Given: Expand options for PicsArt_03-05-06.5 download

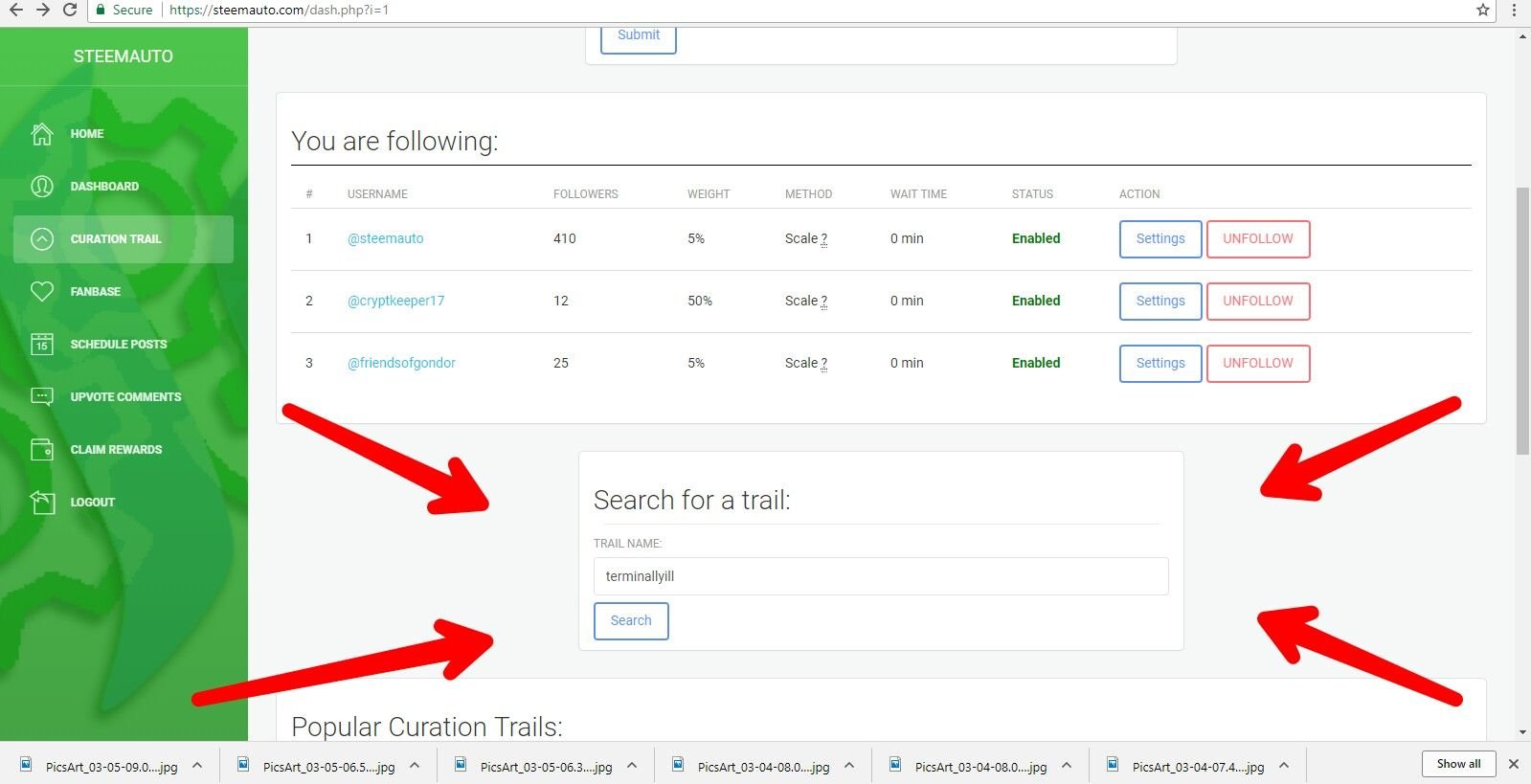Looking at the screenshot, I should pyautogui.click(x=415, y=766).
